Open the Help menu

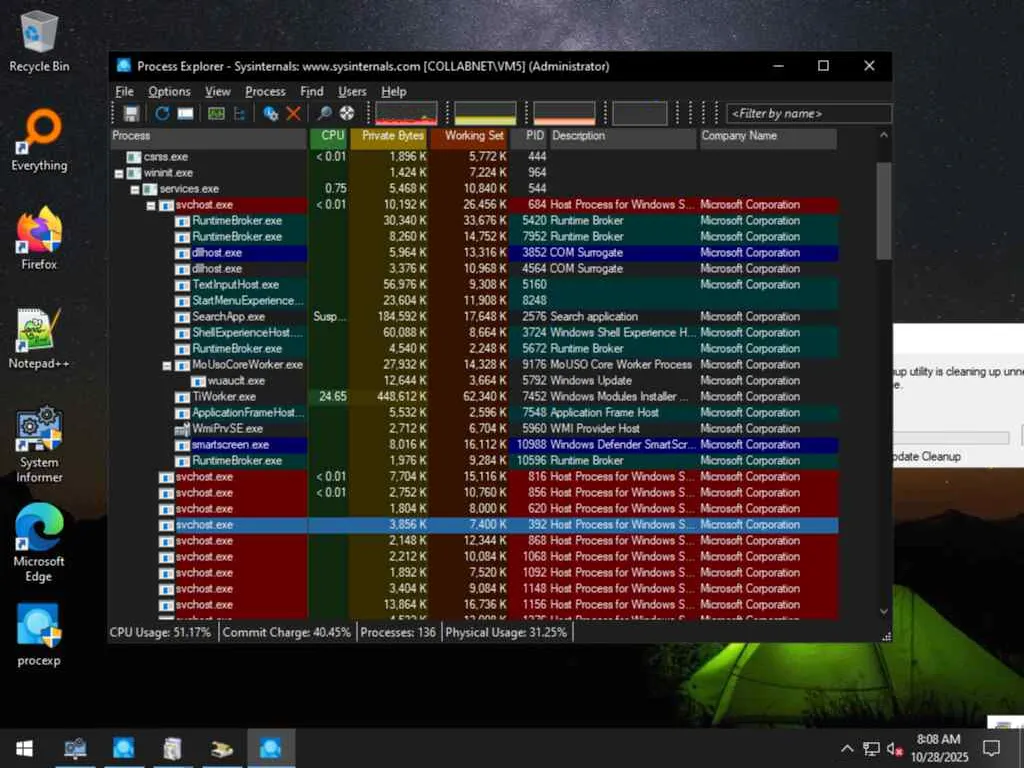[394, 91]
